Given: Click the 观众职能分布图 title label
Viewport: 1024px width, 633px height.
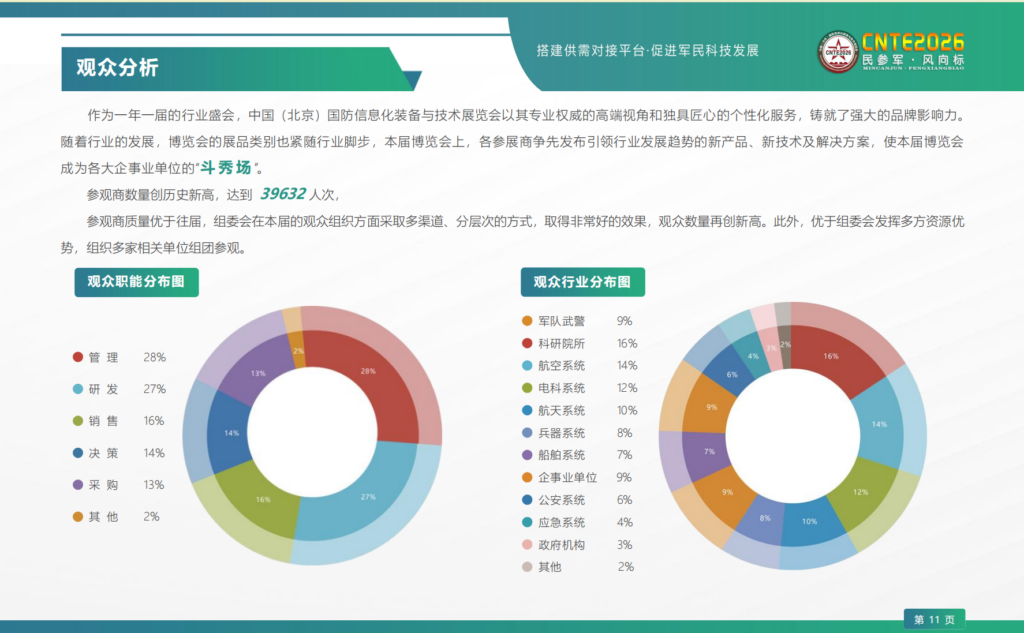Looking at the screenshot, I should click(136, 283).
